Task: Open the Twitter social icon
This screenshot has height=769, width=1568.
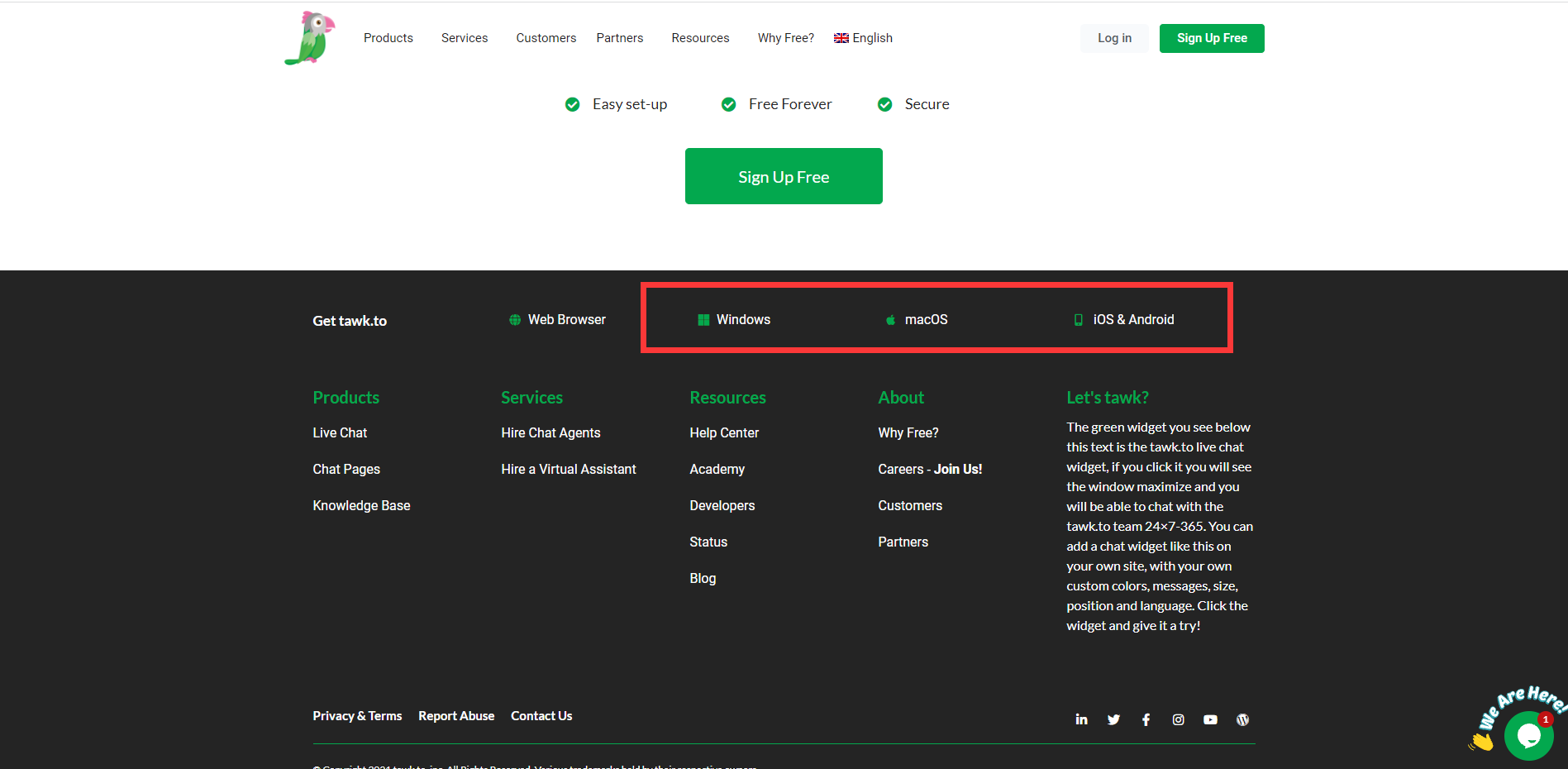Action: tap(1113, 719)
